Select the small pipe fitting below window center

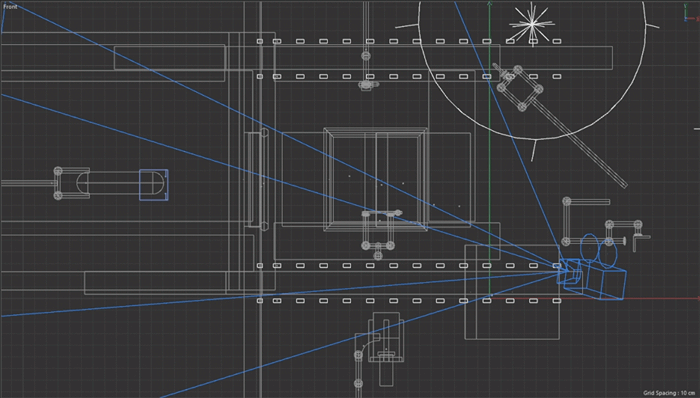pyautogui.click(x=379, y=234)
